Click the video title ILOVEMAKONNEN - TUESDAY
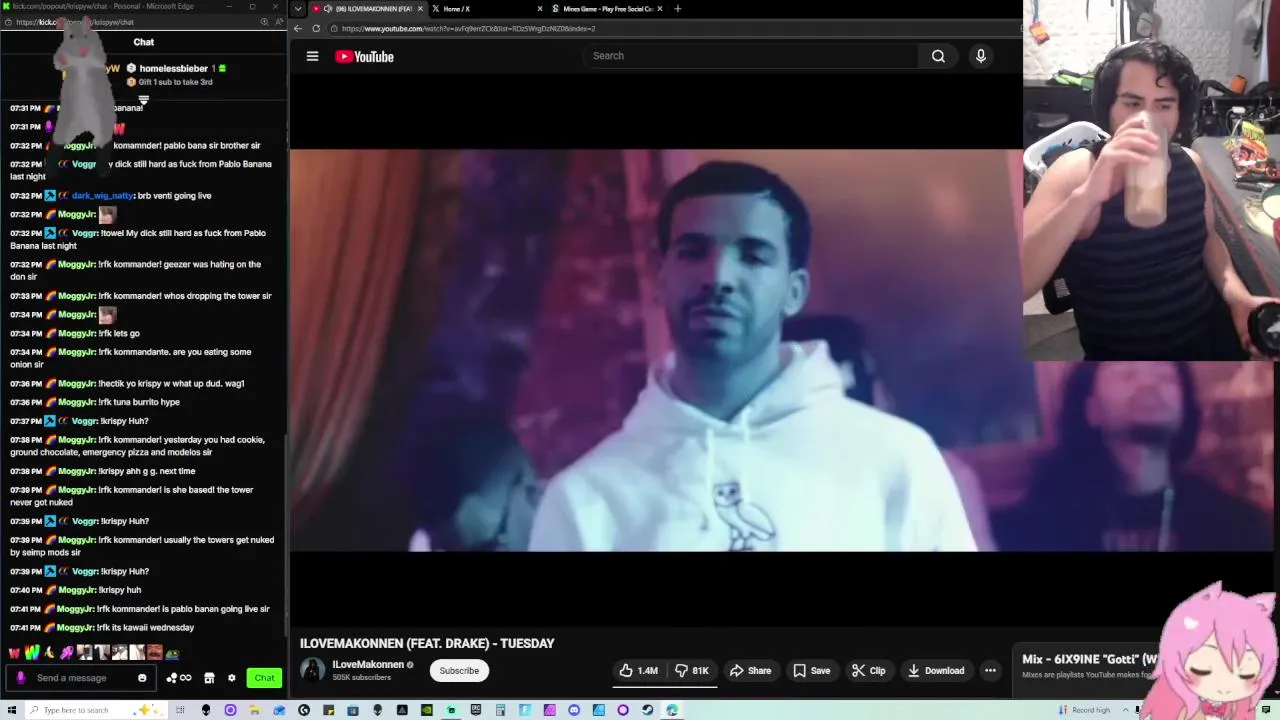This screenshot has width=1280, height=720. [x=427, y=643]
